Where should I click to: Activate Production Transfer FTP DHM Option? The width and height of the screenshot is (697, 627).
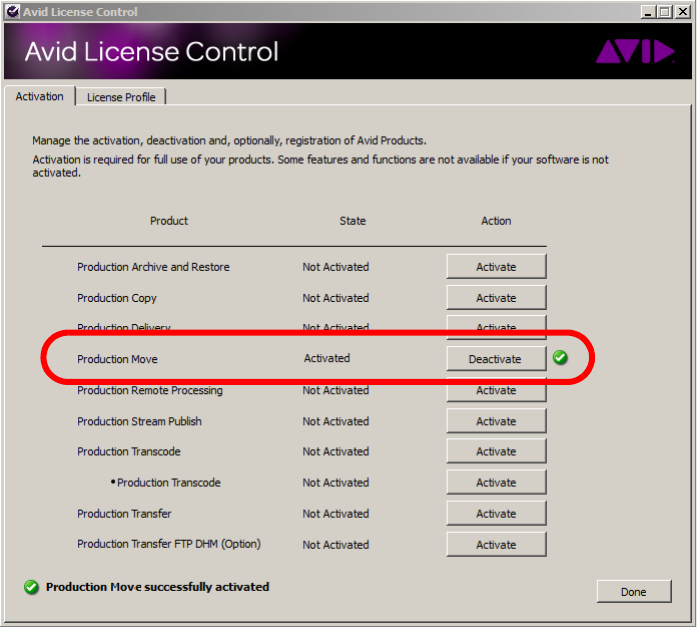click(496, 544)
